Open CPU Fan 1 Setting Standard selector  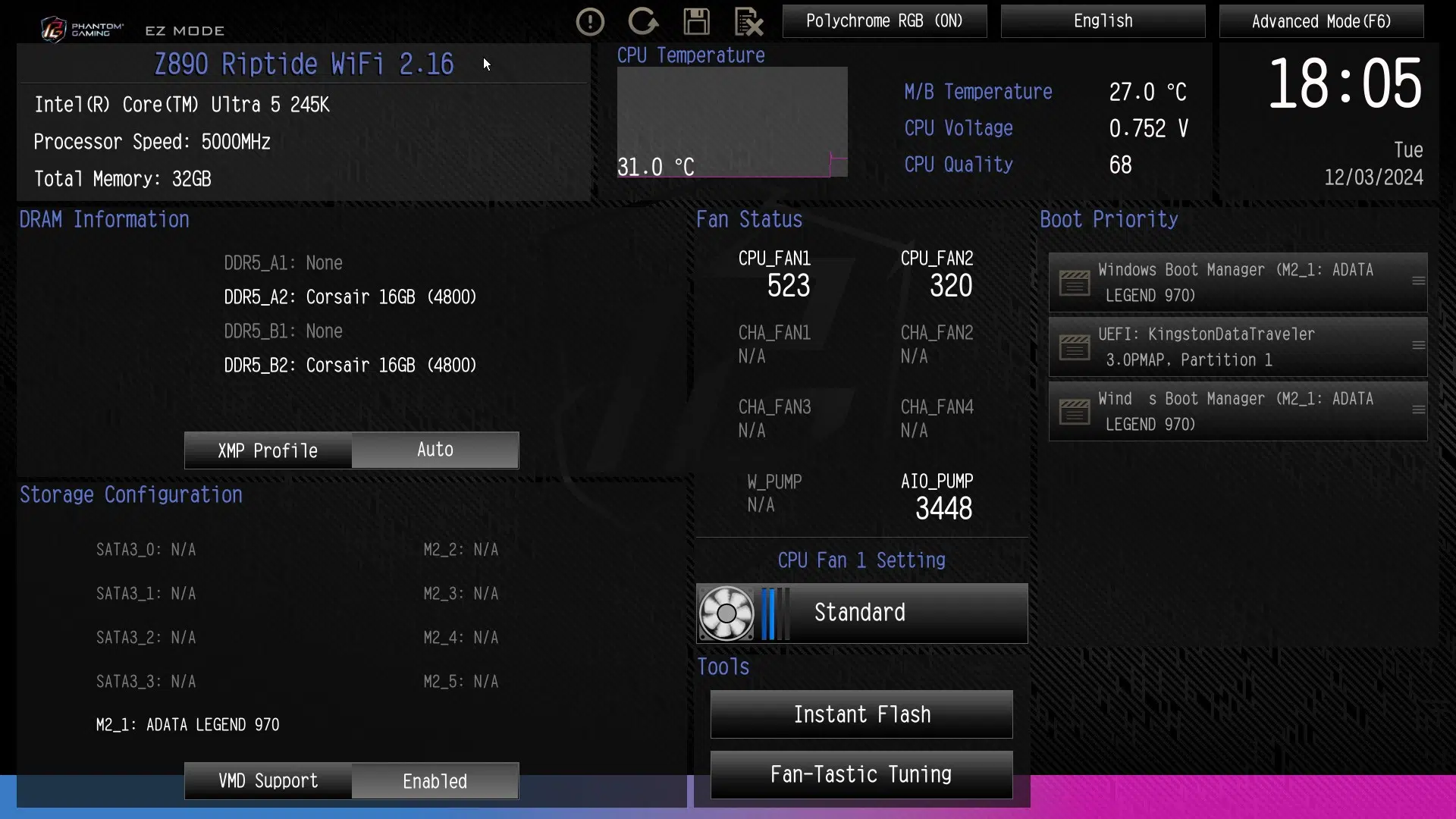(x=861, y=613)
